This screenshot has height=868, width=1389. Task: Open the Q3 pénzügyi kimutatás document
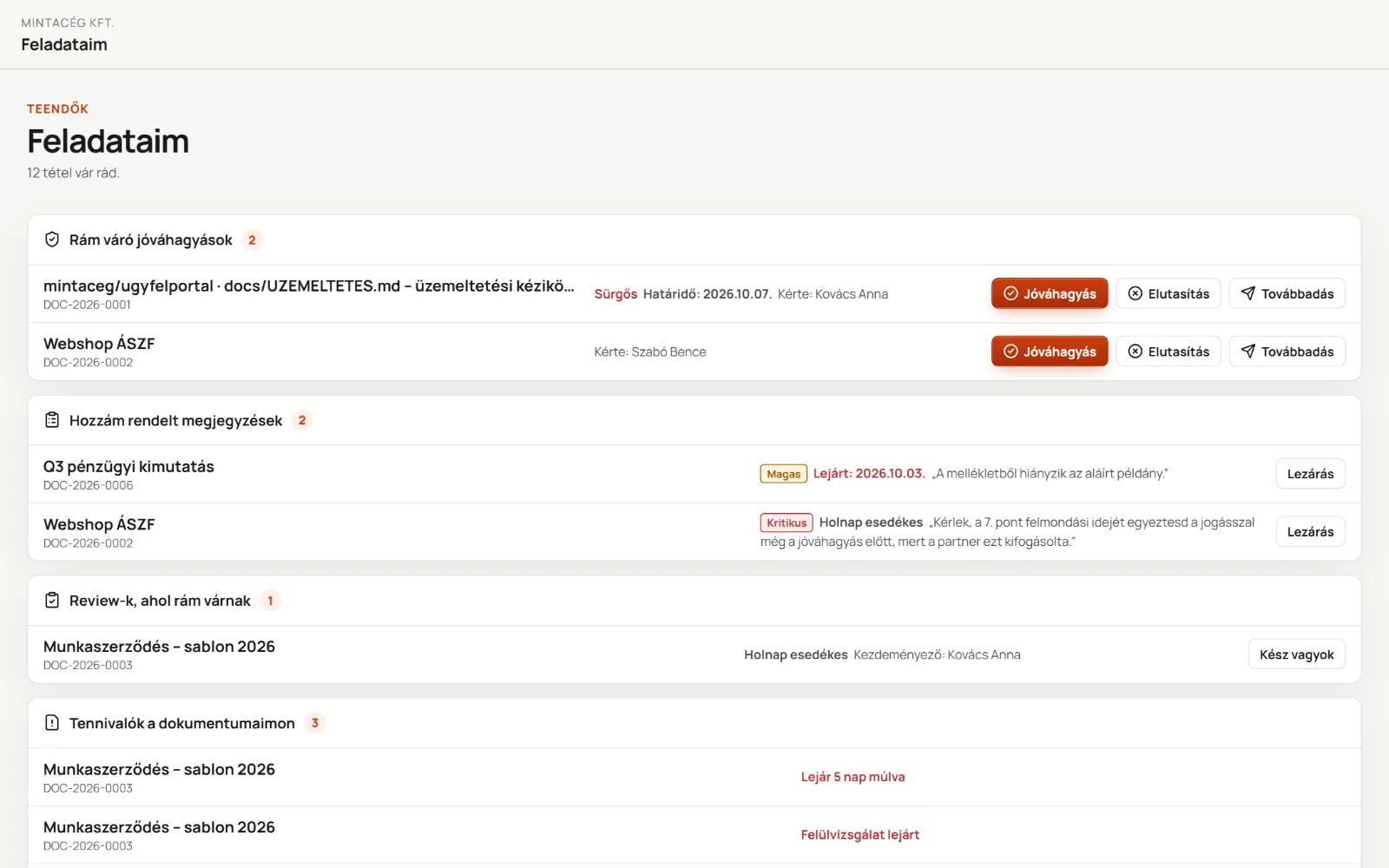click(128, 466)
